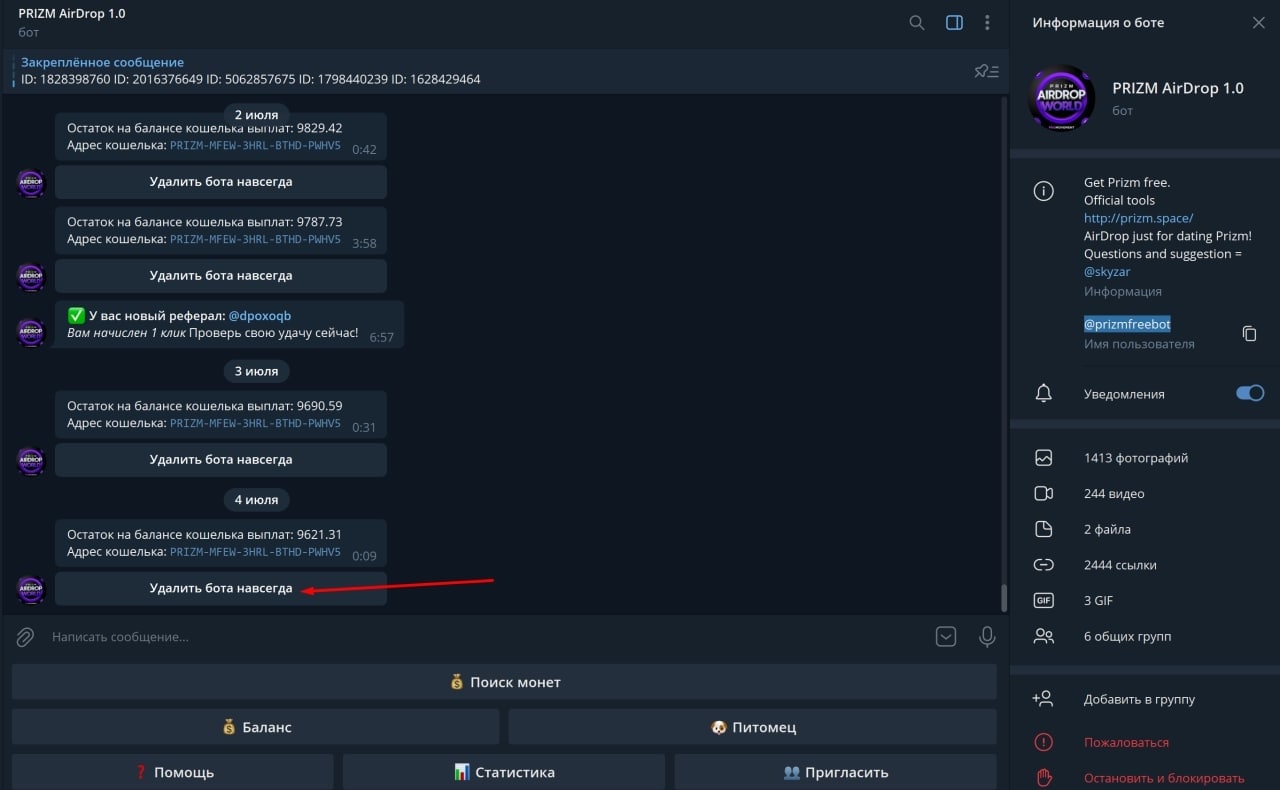Click the Баланс keyboard button

[255, 727]
